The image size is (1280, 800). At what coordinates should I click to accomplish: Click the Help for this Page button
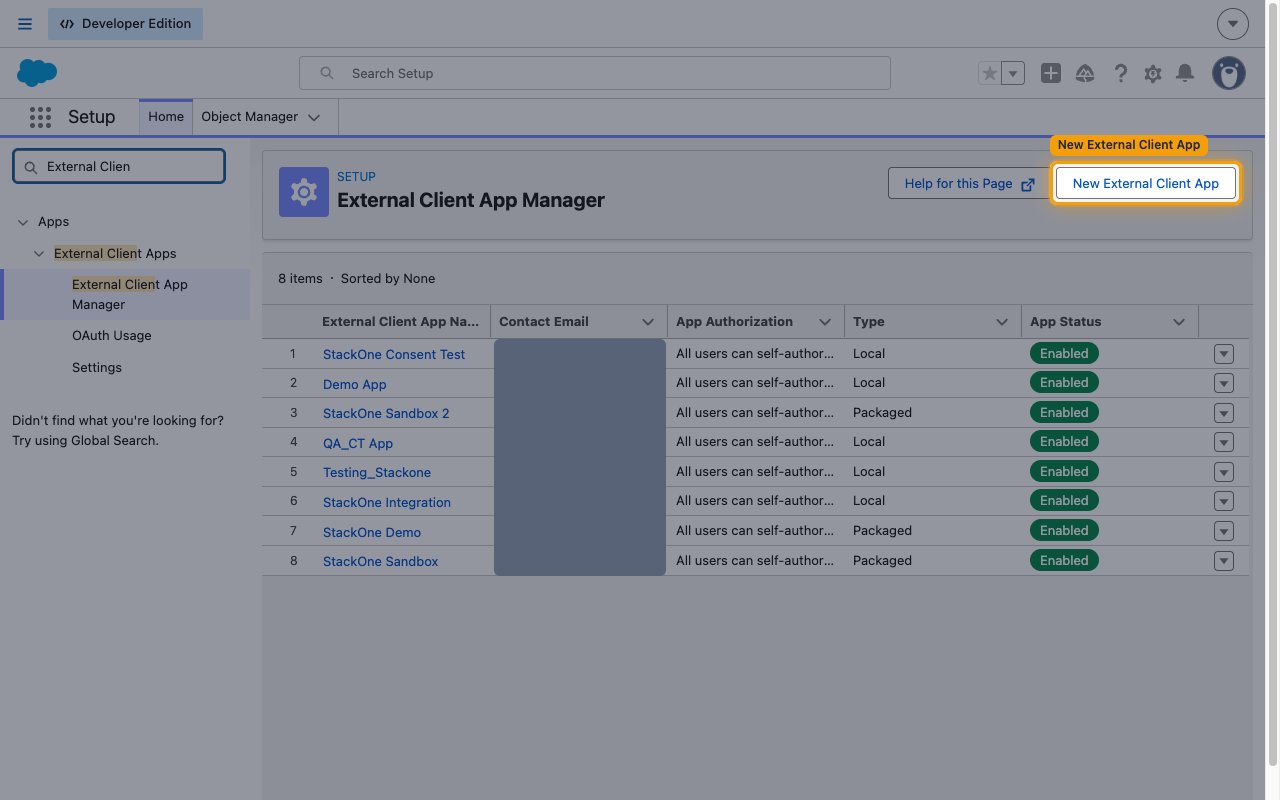coord(968,183)
